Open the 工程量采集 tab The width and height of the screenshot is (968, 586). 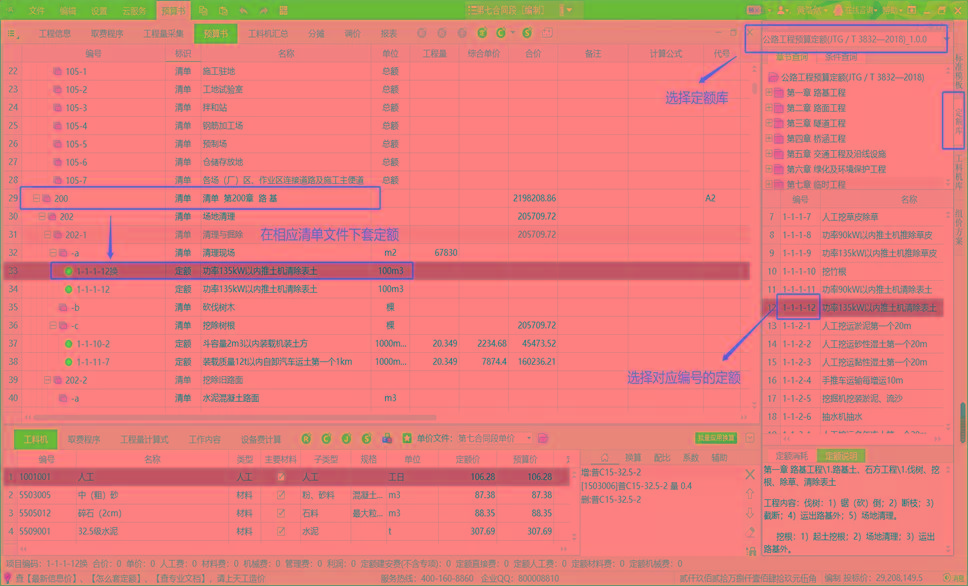(x=164, y=33)
